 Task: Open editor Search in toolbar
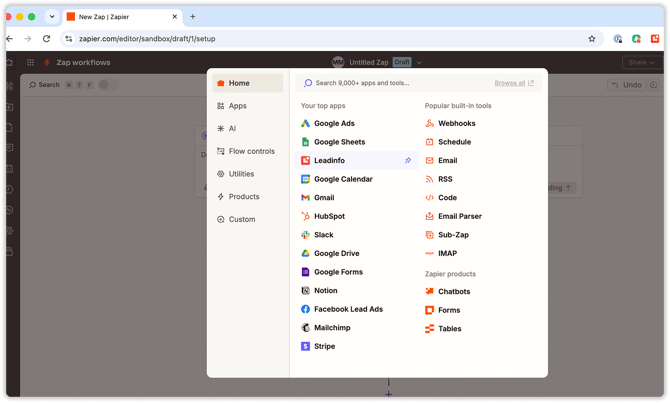tap(44, 85)
